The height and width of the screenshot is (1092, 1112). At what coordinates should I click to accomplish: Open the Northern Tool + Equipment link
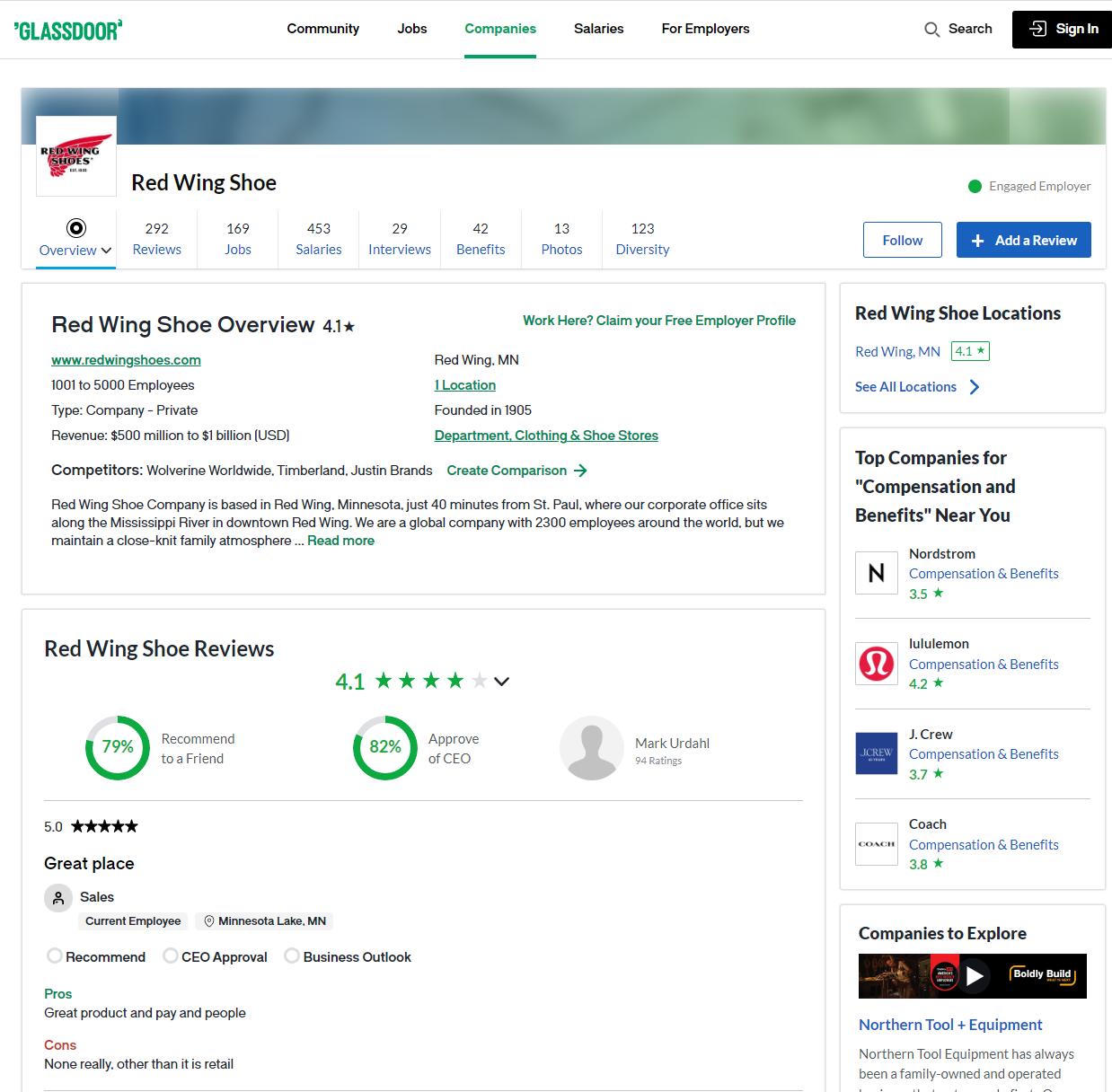(x=950, y=1025)
